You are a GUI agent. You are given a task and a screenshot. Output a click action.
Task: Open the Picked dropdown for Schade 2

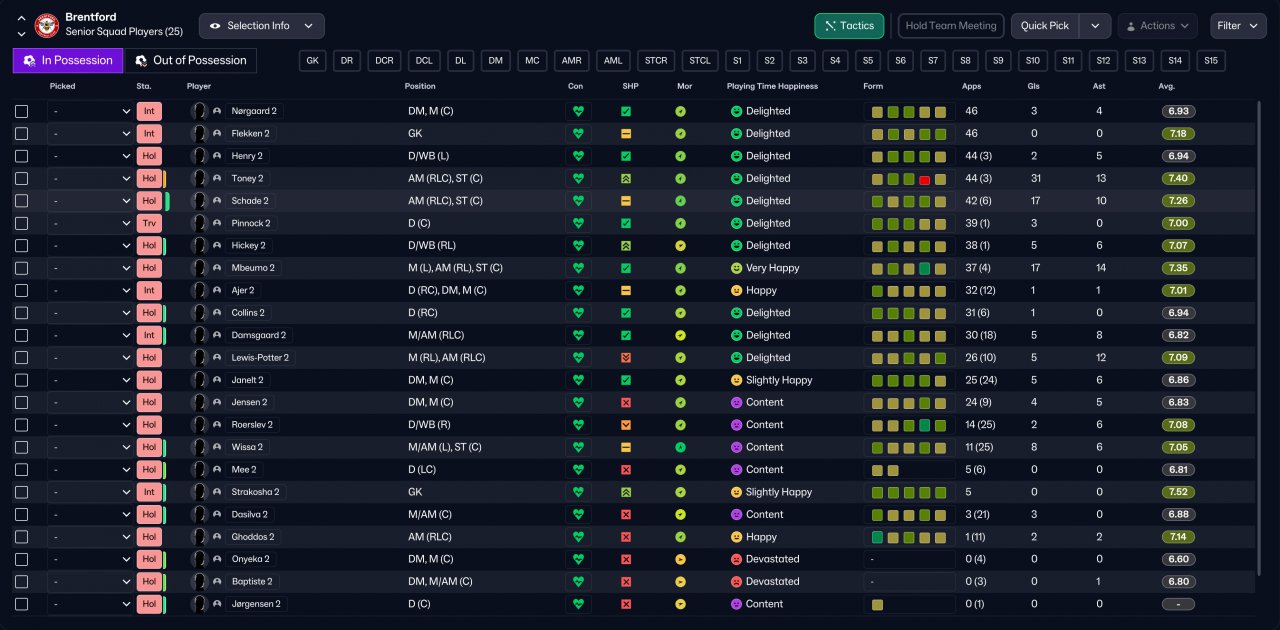(90, 201)
